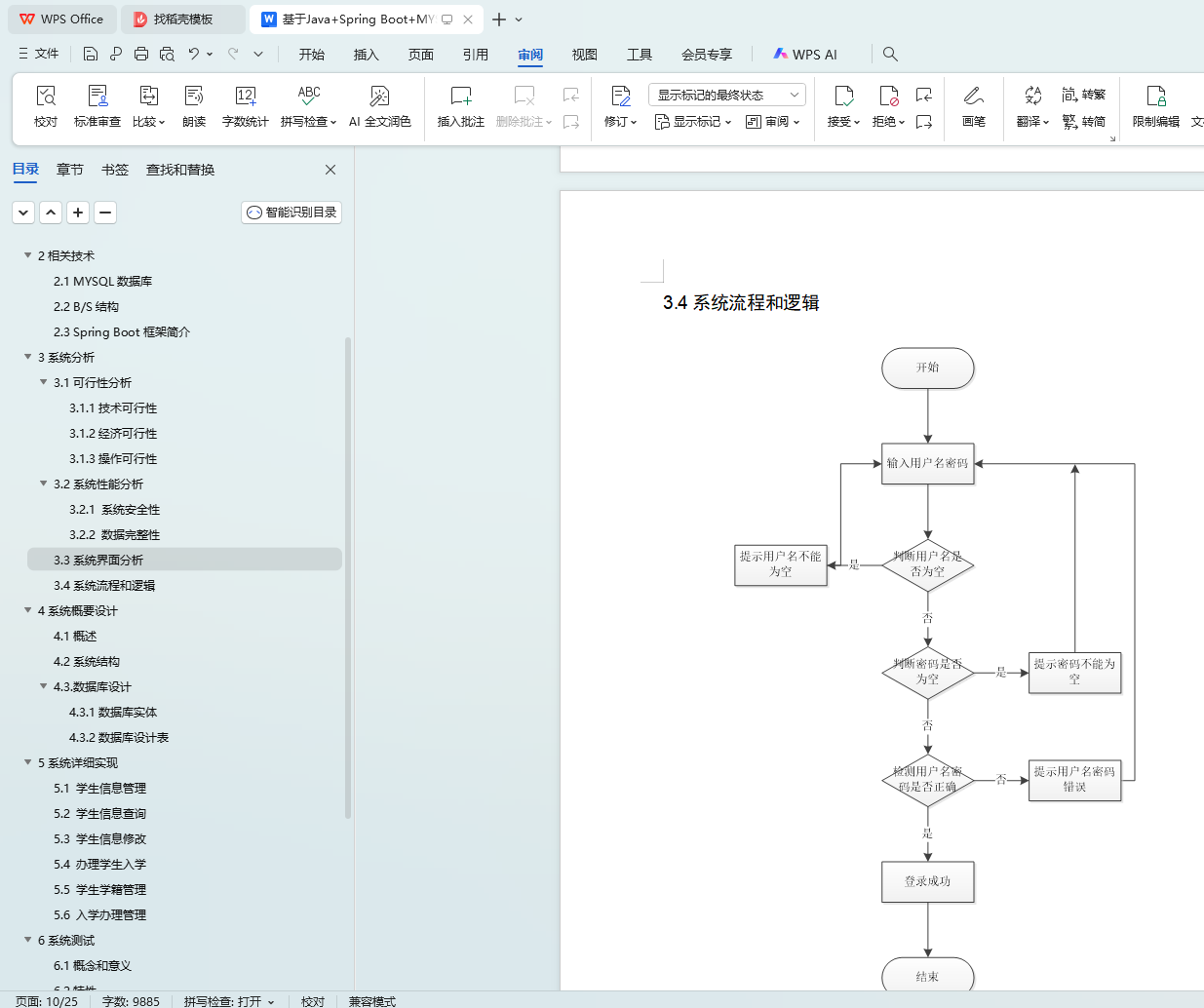The image size is (1204, 1008).
Task: Click the print preview icon
Action: click(x=167, y=54)
